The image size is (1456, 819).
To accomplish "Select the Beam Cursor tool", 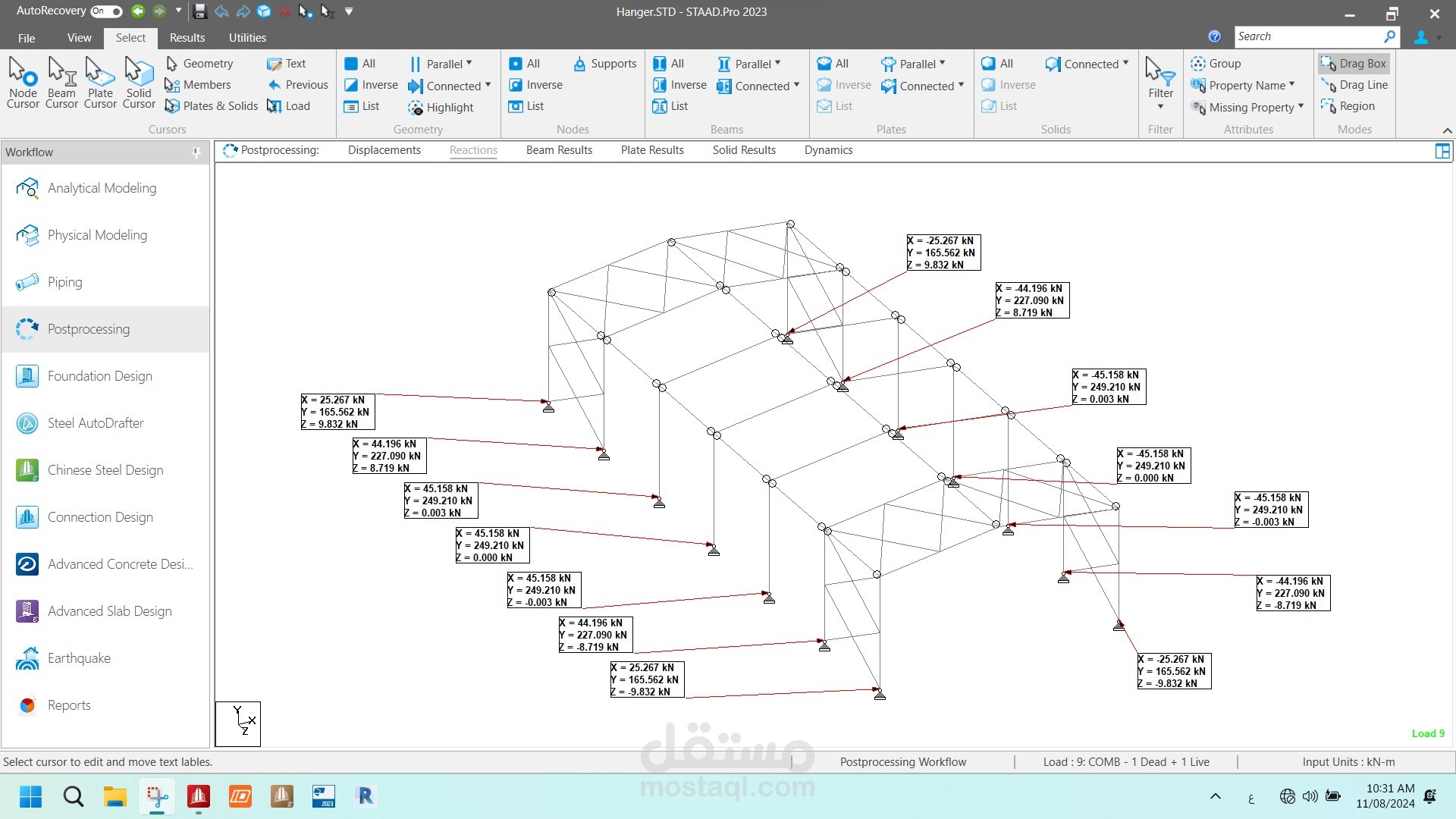I will [x=61, y=83].
